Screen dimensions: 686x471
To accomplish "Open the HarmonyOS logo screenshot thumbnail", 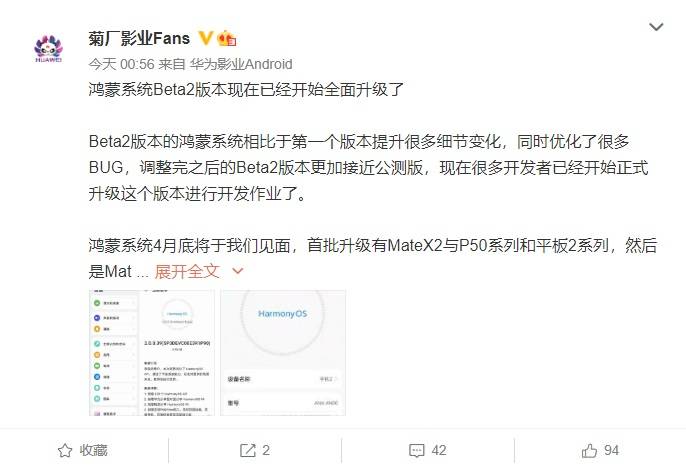I will coord(283,352).
